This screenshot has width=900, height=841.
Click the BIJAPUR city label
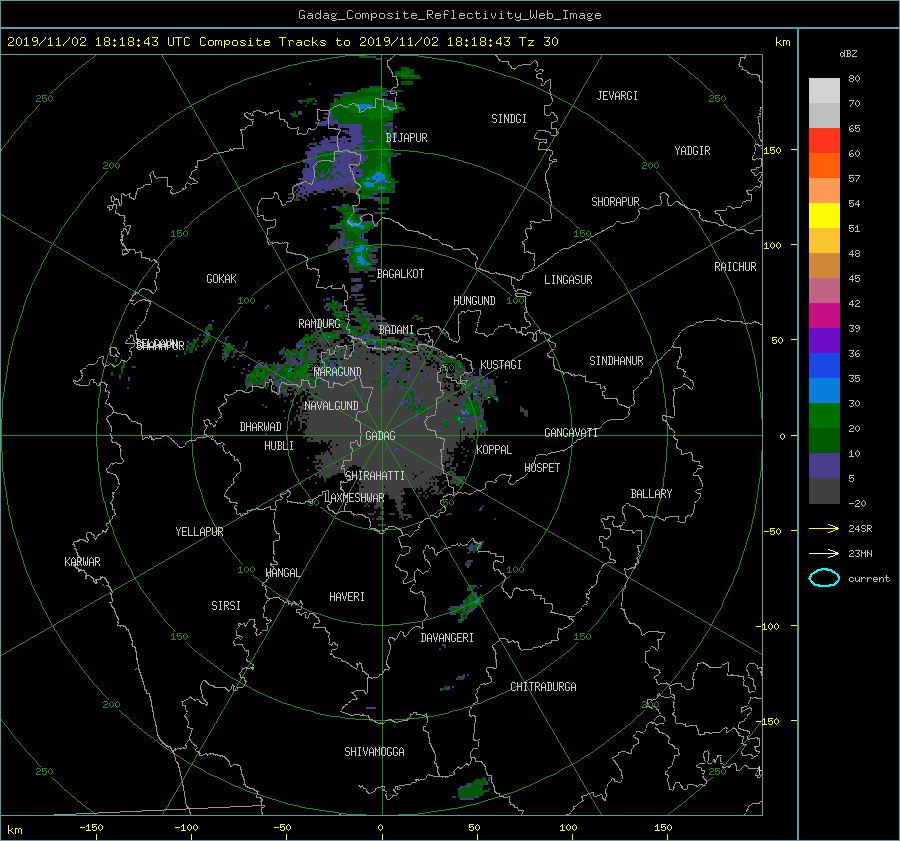pyautogui.click(x=406, y=138)
